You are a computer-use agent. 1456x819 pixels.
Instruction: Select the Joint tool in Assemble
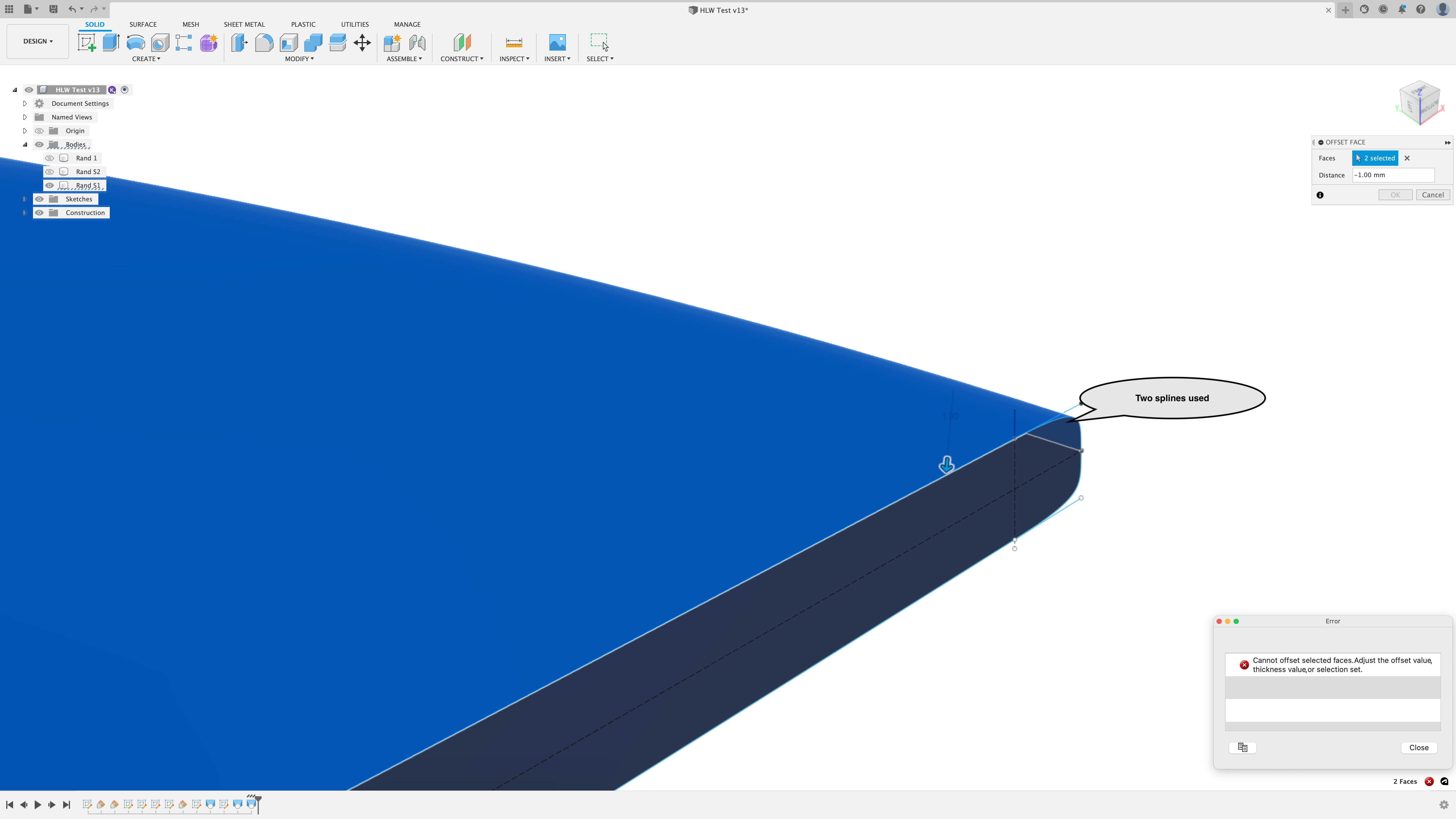coord(417,43)
